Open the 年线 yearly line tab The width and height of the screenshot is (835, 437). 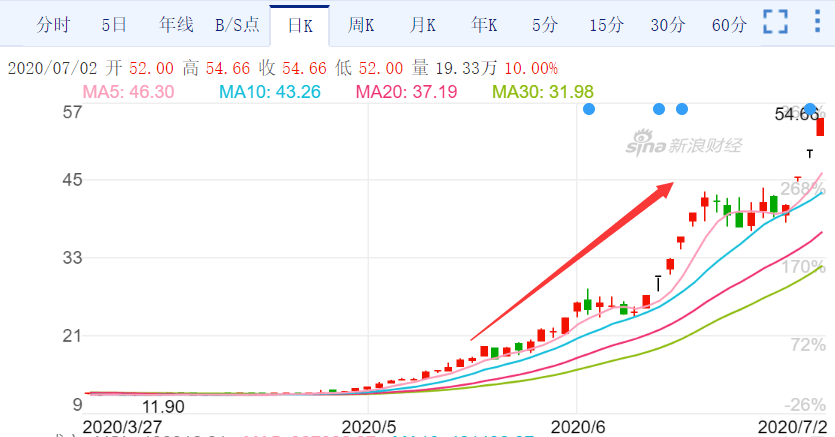176,25
